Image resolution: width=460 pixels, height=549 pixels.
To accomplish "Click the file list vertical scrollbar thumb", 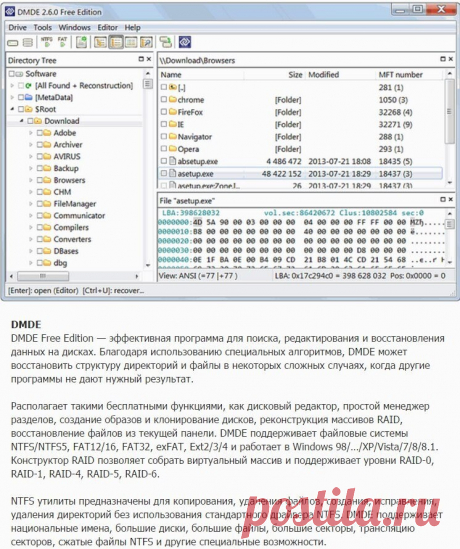I will point(450,111).
